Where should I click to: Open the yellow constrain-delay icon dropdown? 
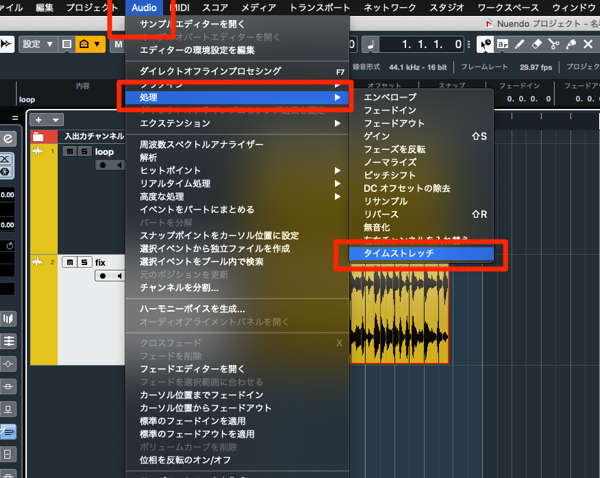click(97, 44)
